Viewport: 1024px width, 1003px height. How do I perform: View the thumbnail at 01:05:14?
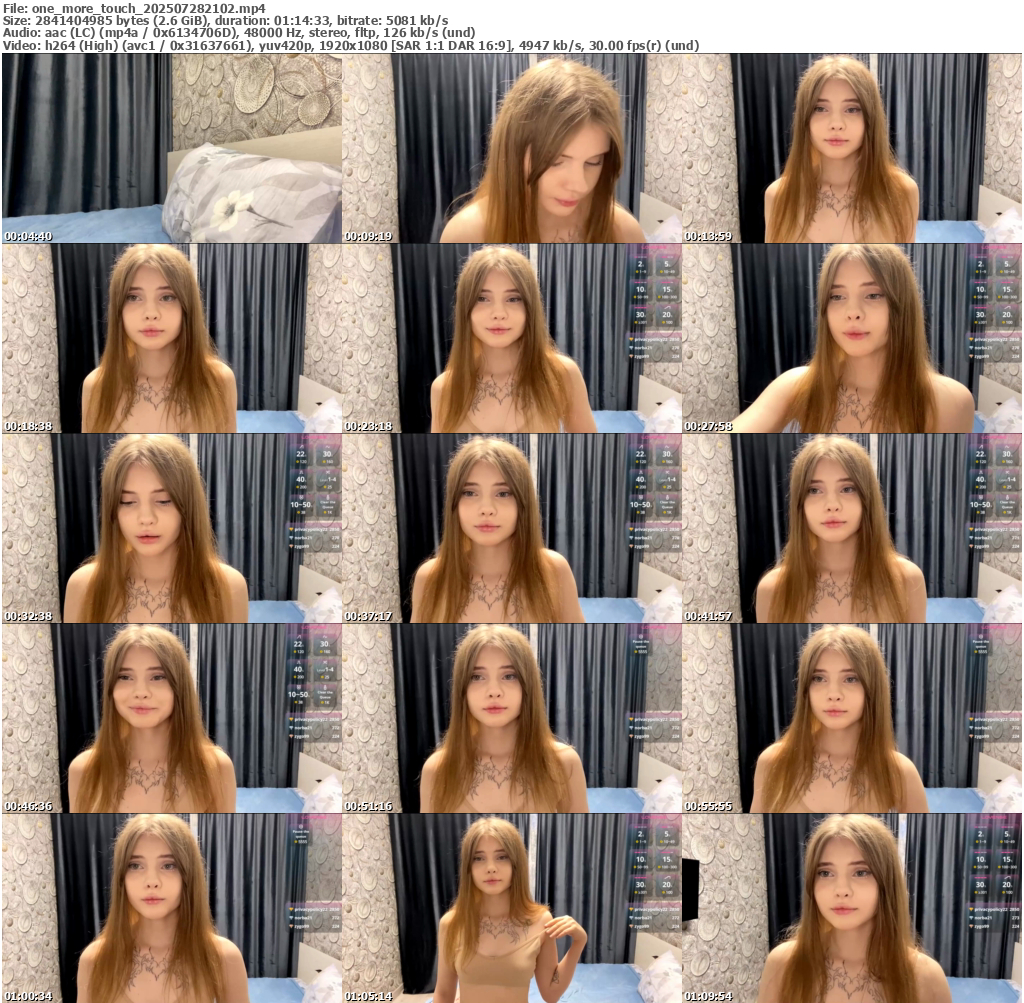tap(512, 908)
